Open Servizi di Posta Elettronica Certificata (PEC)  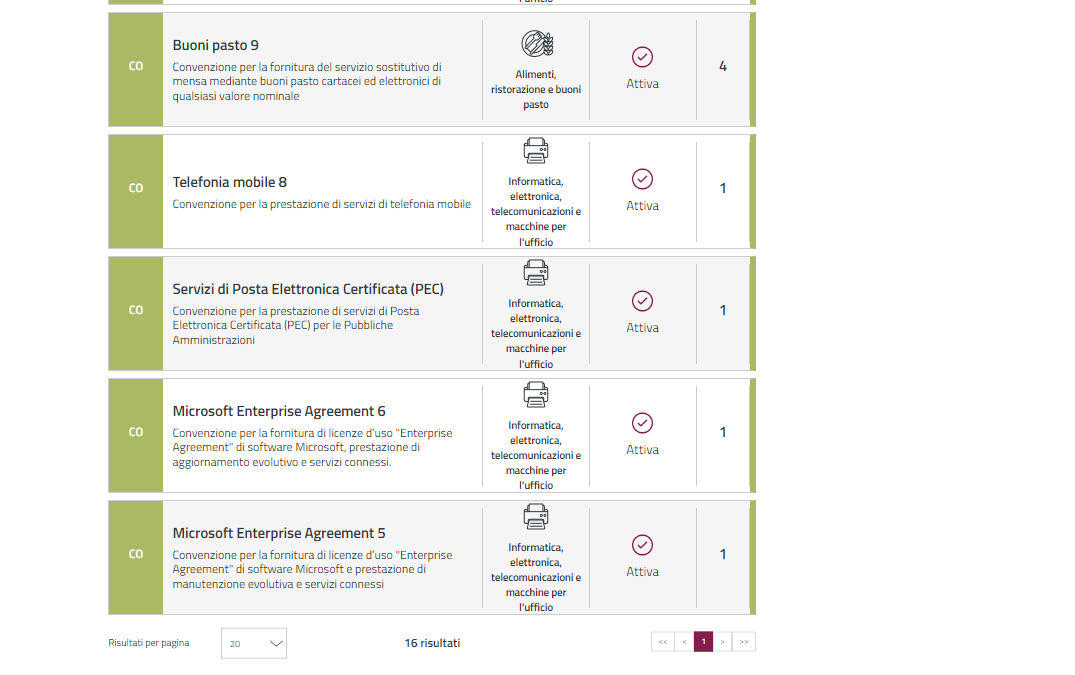point(308,289)
